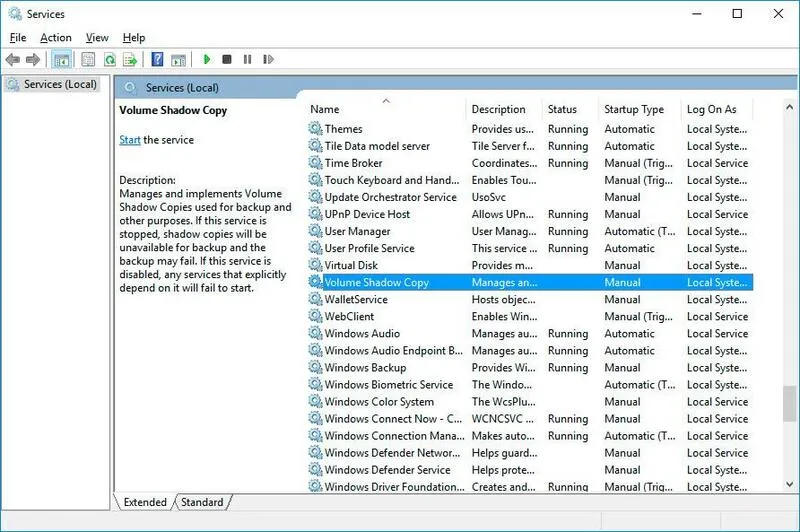The image size is (800, 532).
Task: Toggle the Show/Hide Console Tree icon
Action: (62, 60)
